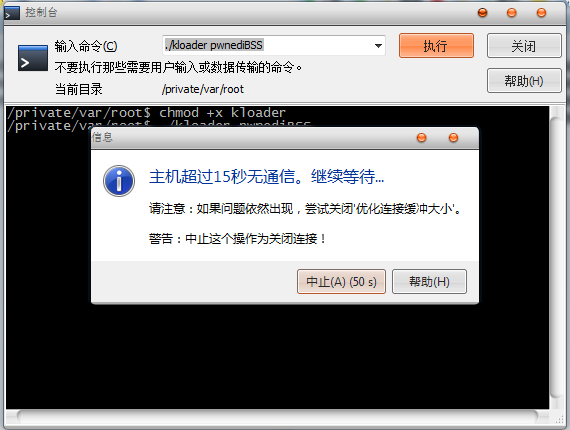Open 帮助(H) in the information dialog
The image size is (570, 430).
click(429, 282)
